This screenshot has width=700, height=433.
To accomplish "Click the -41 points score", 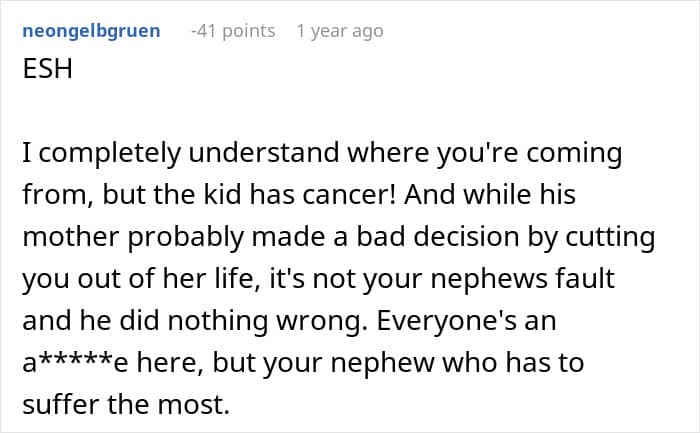I will (232, 31).
